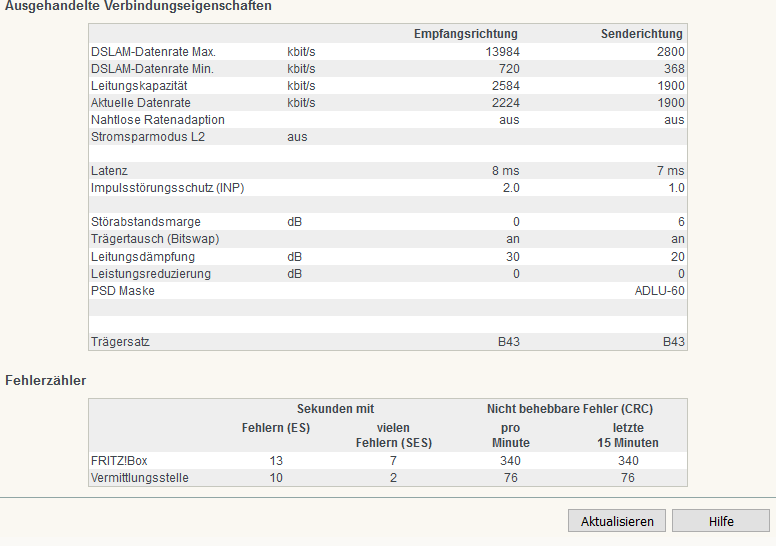Image resolution: width=776 pixels, height=546 pixels.
Task: Click FRITZ!Box SES value 7
Action: (x=393, y=461)
